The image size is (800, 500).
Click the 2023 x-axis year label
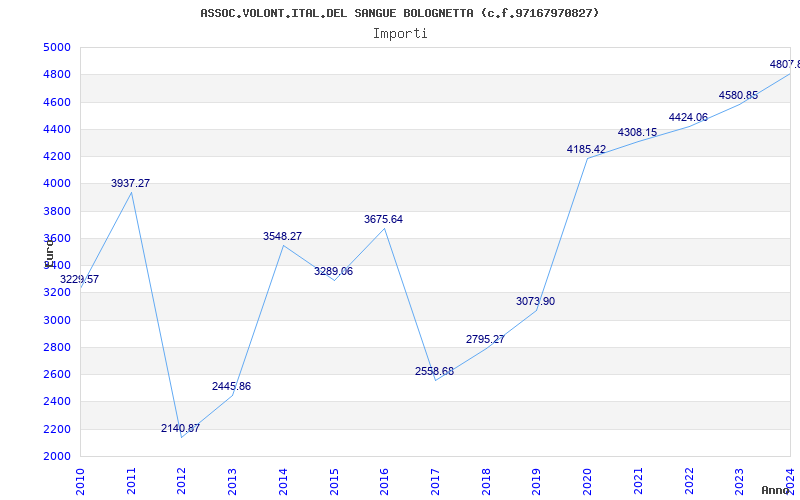point(739,481)
